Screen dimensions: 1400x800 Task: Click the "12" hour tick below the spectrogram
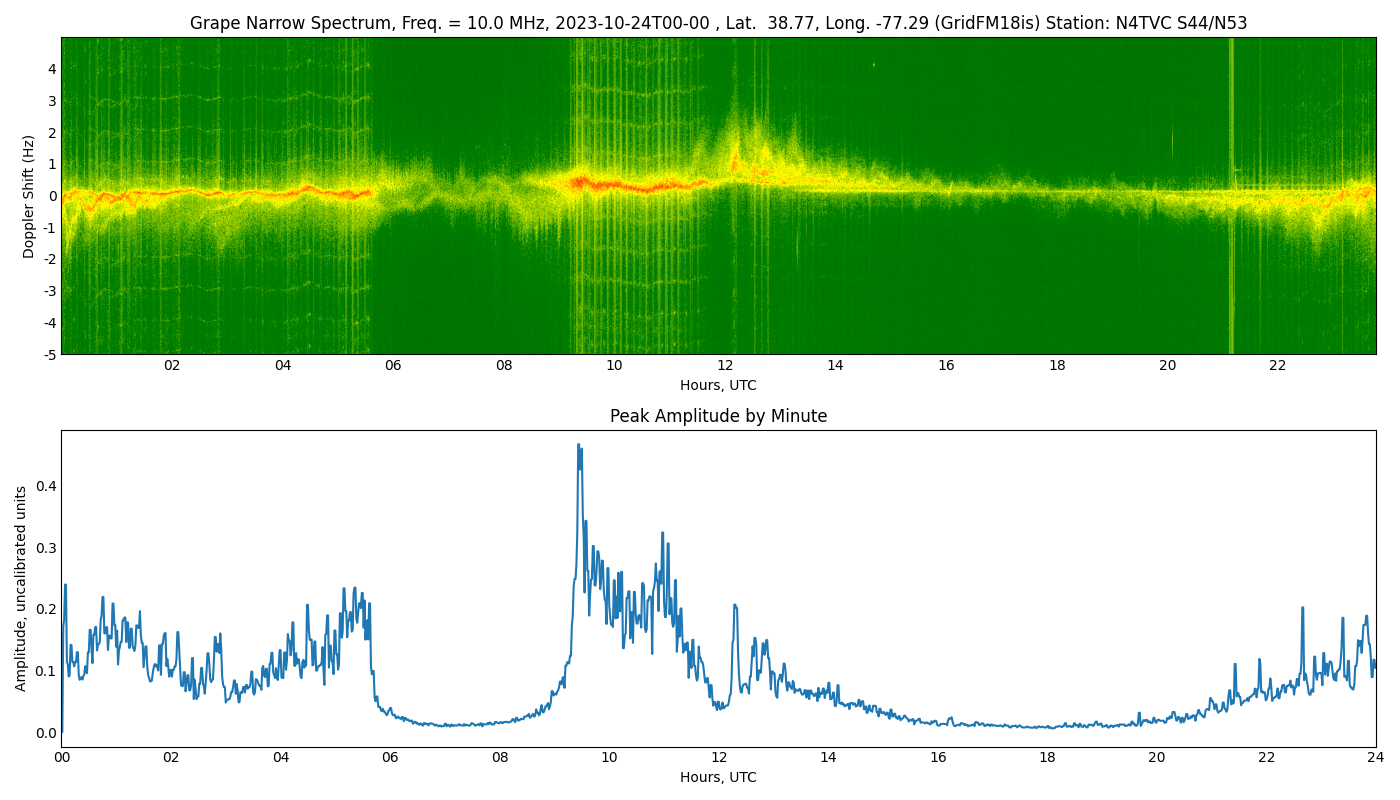[725, 366]
